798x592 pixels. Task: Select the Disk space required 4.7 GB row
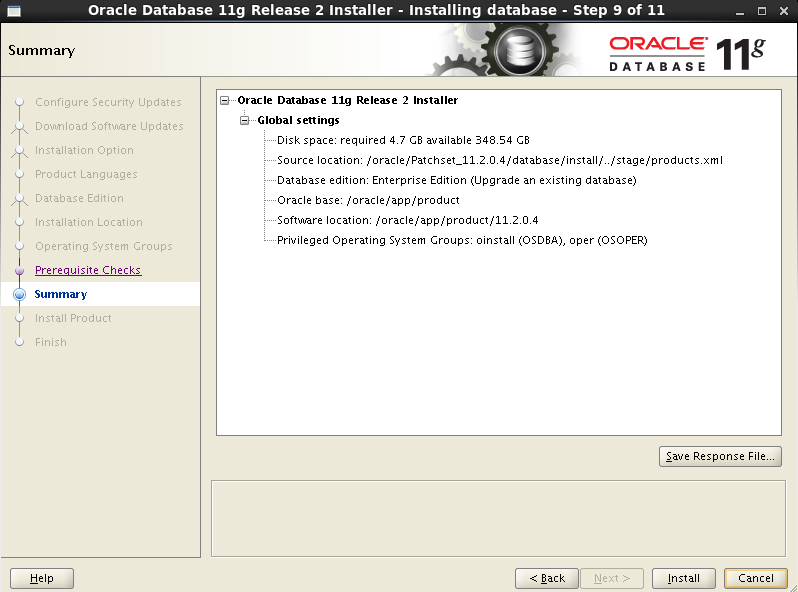pos(403,140)
